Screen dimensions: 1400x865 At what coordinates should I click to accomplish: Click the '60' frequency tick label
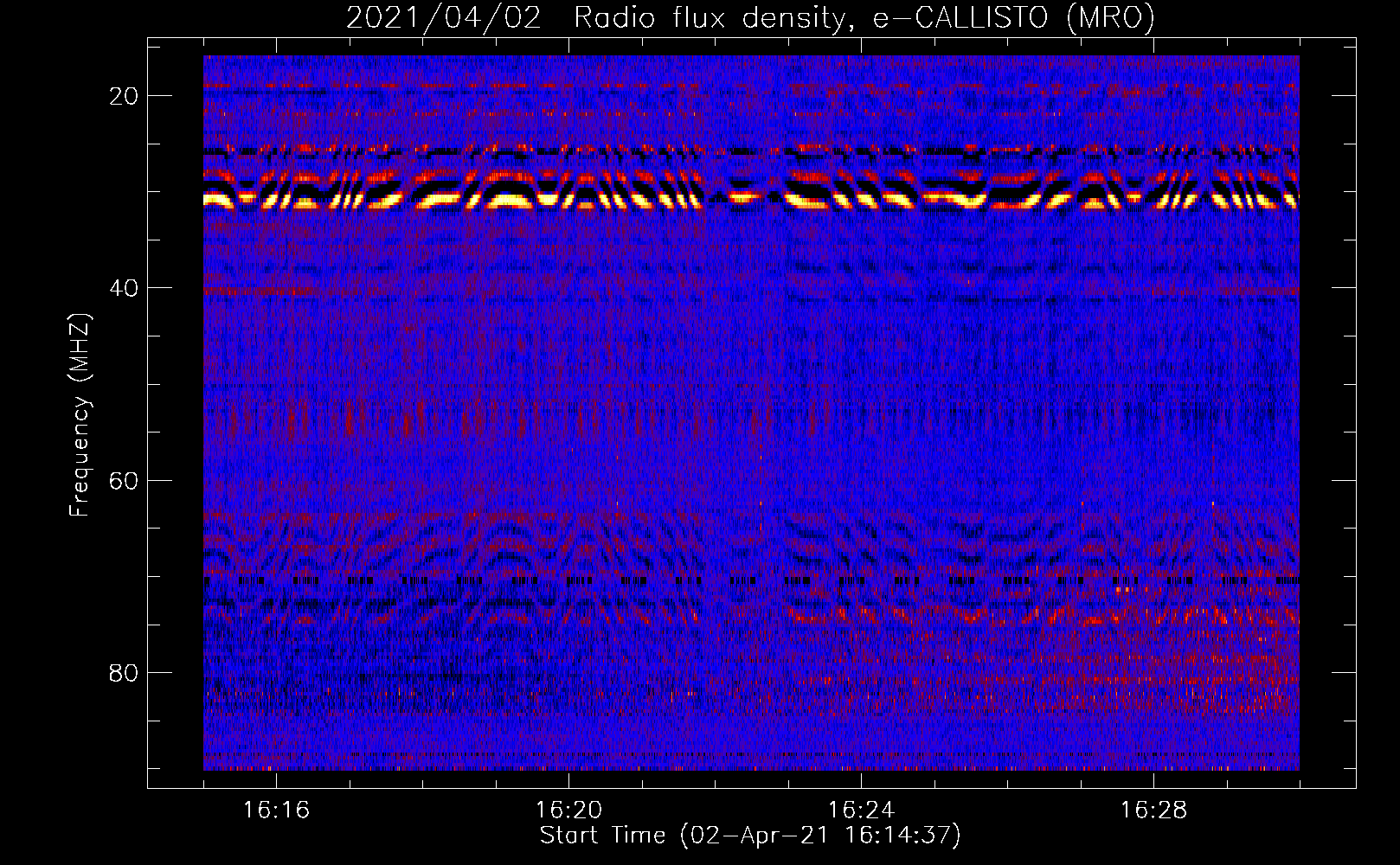[125, 480]
